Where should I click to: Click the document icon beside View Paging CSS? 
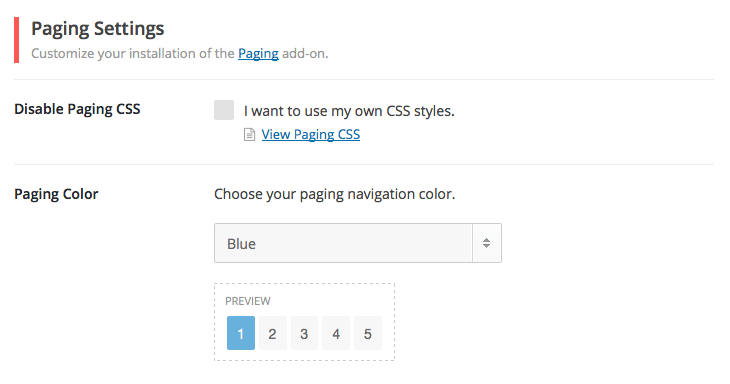250,135
